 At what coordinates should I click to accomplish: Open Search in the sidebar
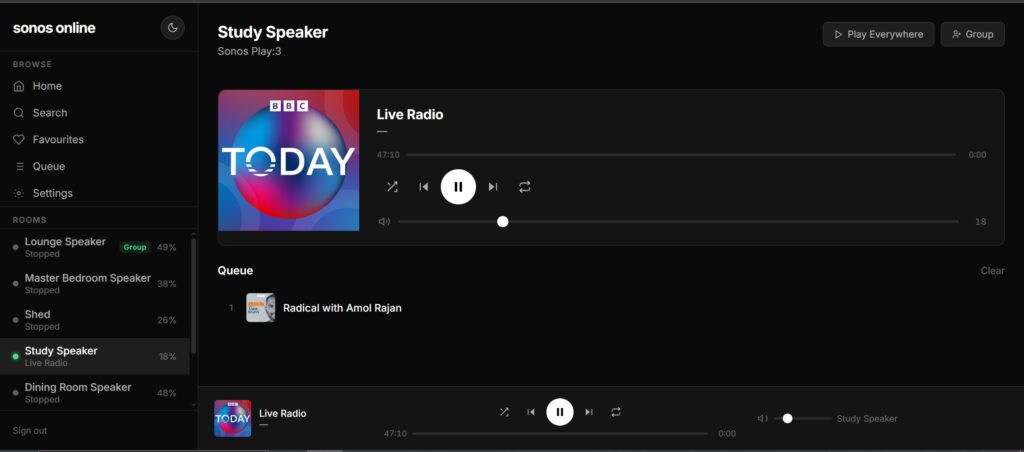click(x=99, y=113)
